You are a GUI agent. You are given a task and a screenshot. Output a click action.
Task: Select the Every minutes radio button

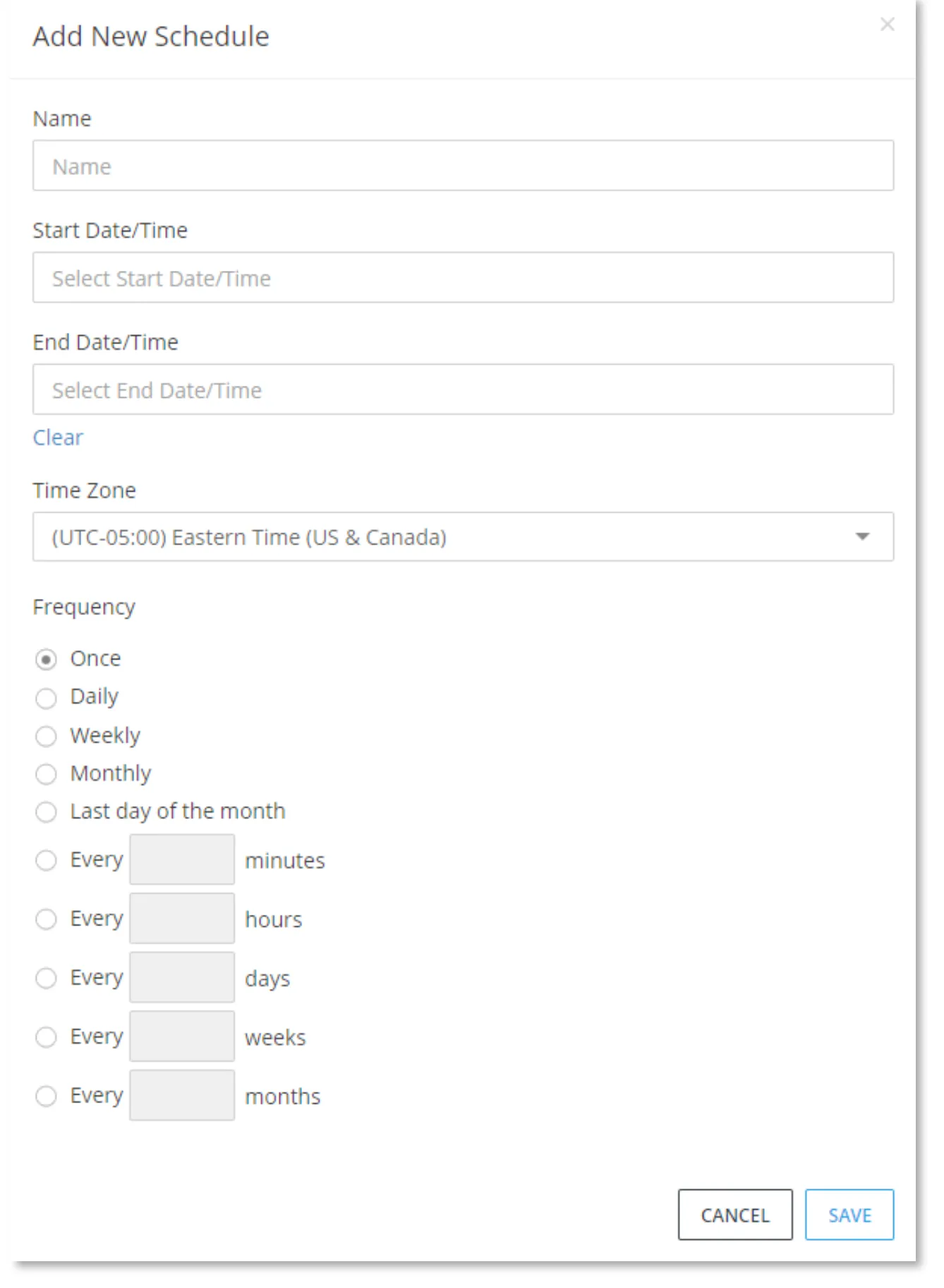46,861
